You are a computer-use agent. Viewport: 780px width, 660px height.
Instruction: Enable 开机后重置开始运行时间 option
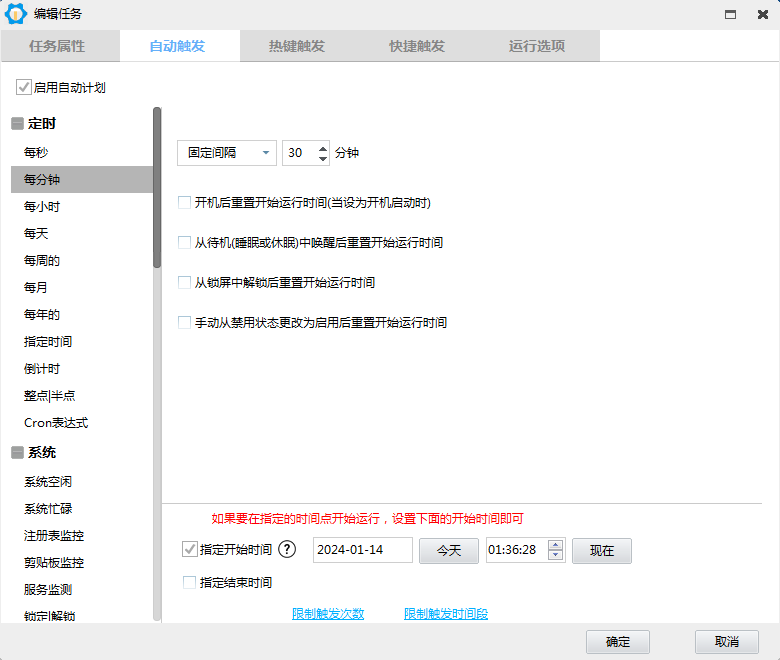(184, 202)
